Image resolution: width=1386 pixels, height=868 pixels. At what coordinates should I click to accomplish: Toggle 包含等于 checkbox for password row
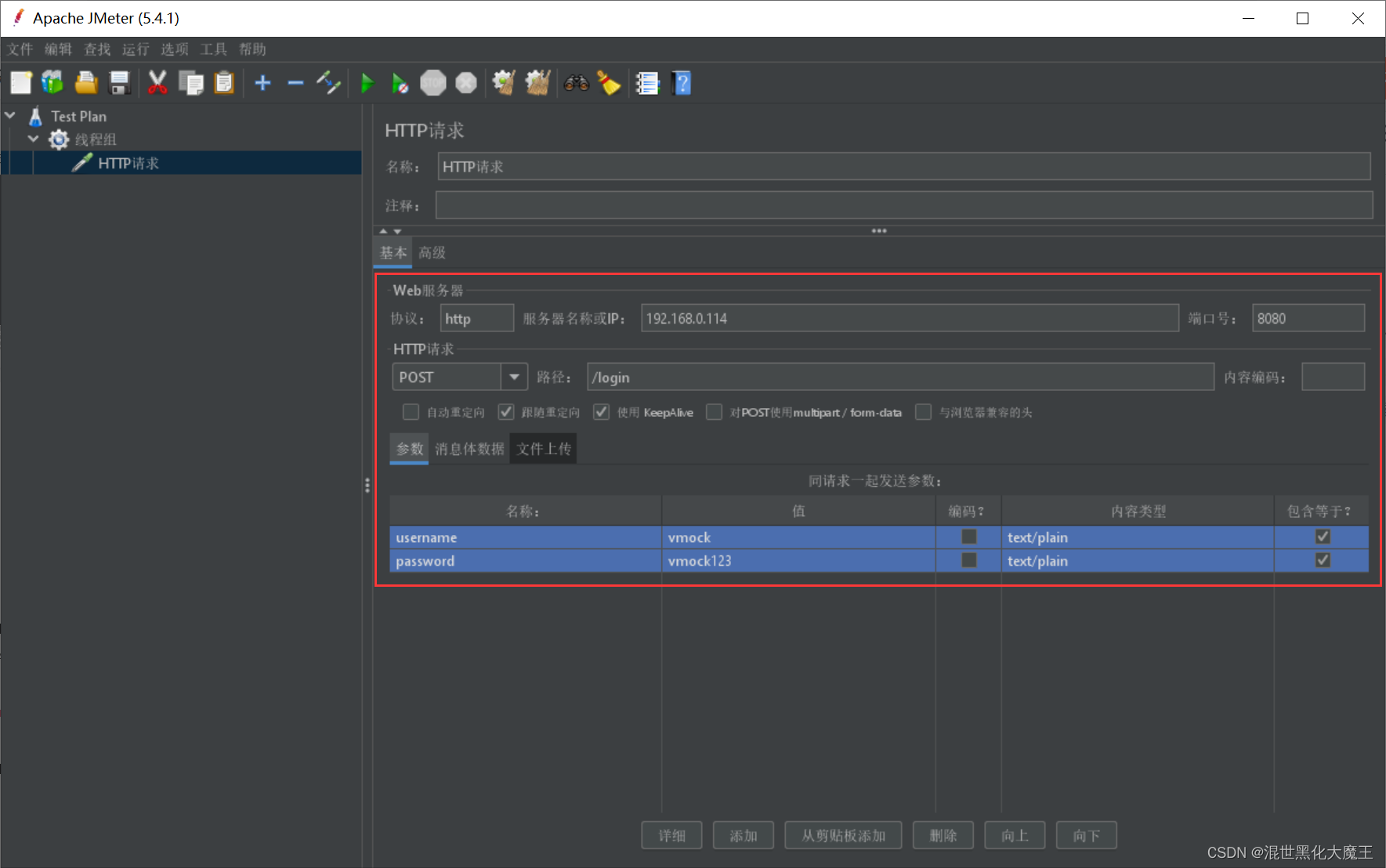tap(1323, 560)
